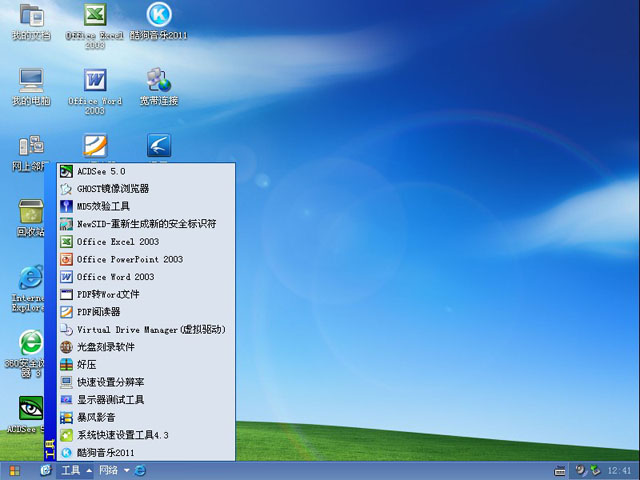Select 光盘刻录软件 from the tools list
The image size is (640, 480).
[105, 347]
